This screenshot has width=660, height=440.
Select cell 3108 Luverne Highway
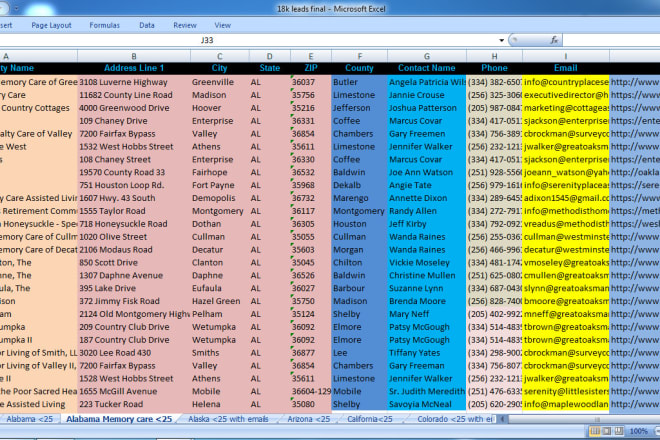(134, 82)
